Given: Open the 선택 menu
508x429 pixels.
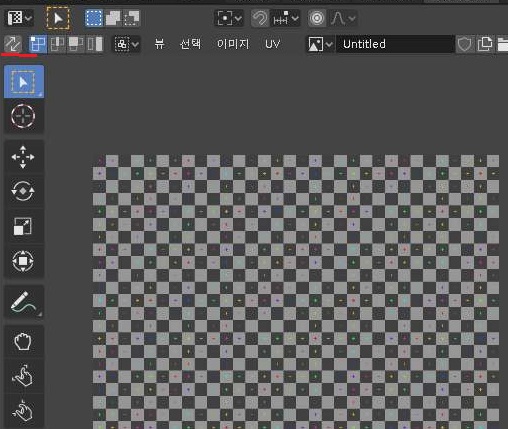Looking at the screenshot, I should tap(190, 44).
